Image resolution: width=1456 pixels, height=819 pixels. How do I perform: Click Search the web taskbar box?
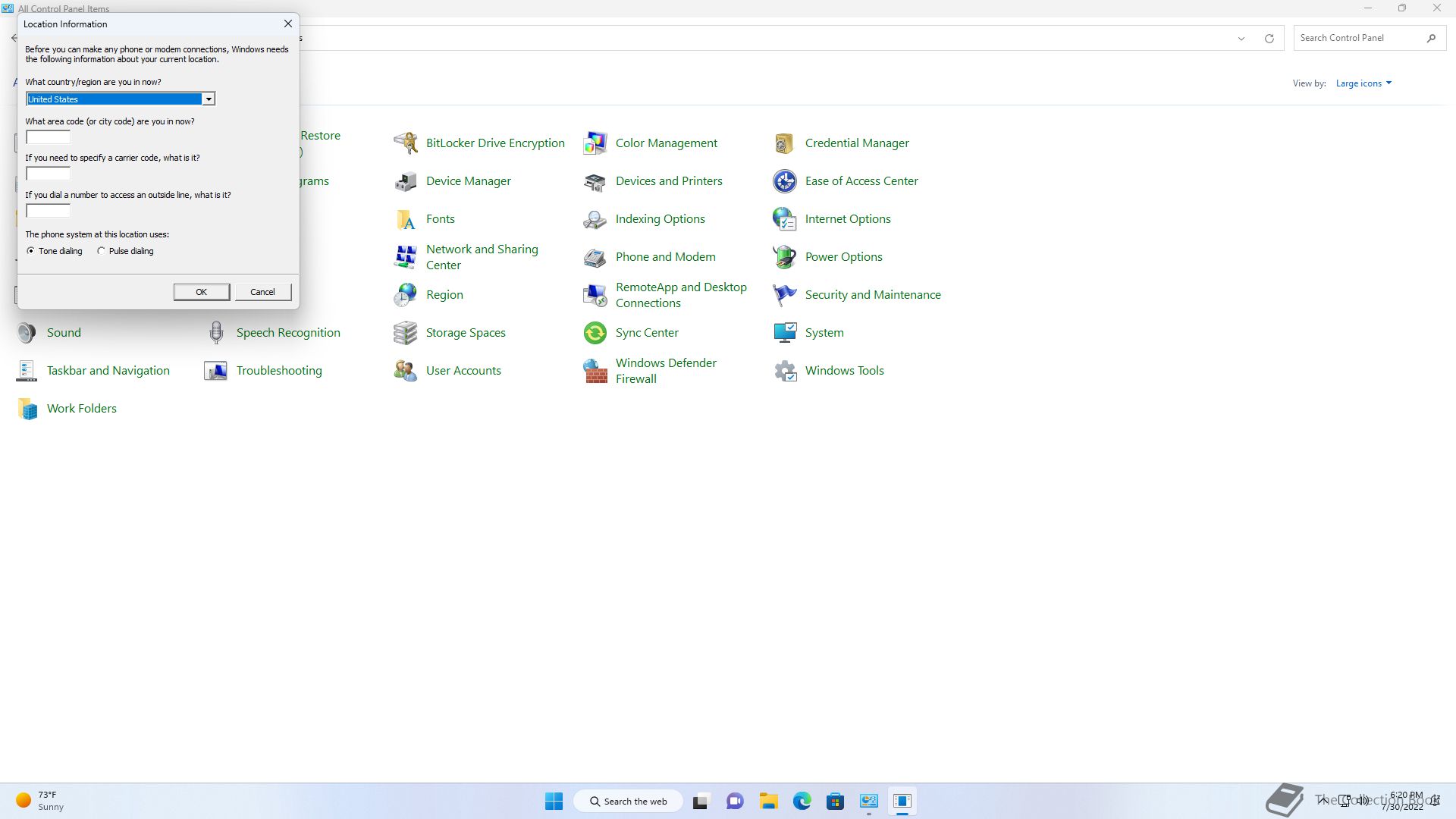(x=629, y=801)
